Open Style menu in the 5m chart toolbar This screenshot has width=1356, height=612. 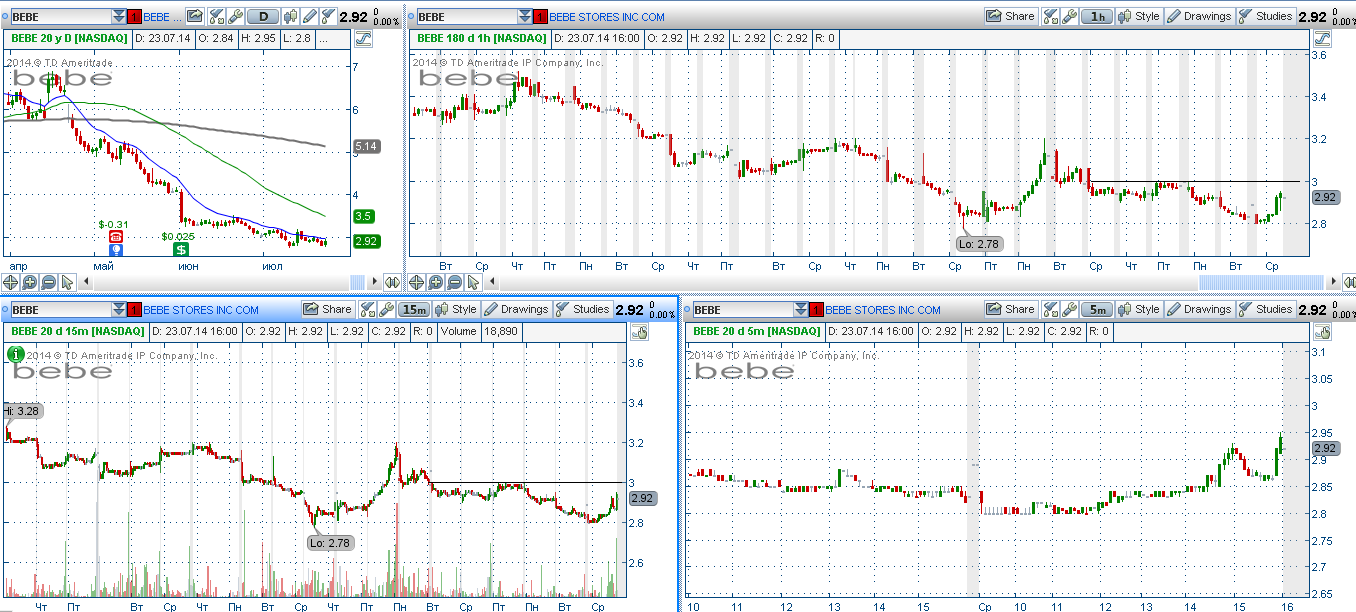1139,309
